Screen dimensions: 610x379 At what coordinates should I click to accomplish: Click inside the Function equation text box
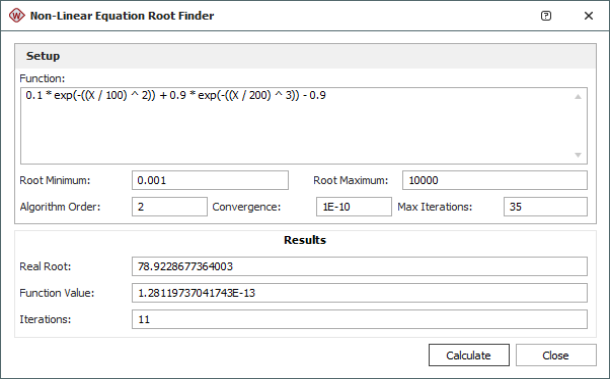pos(304,126)
